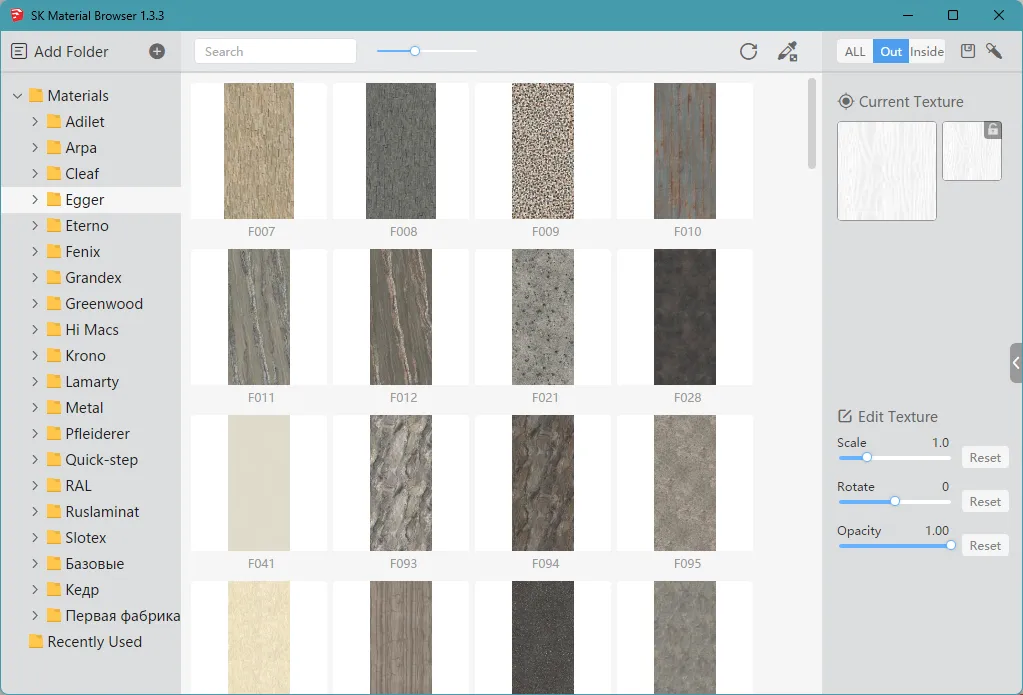The image size is (1023, 695).
Task: Select the Out filter option
Action: pyautogui.click(x=891, y=52)
